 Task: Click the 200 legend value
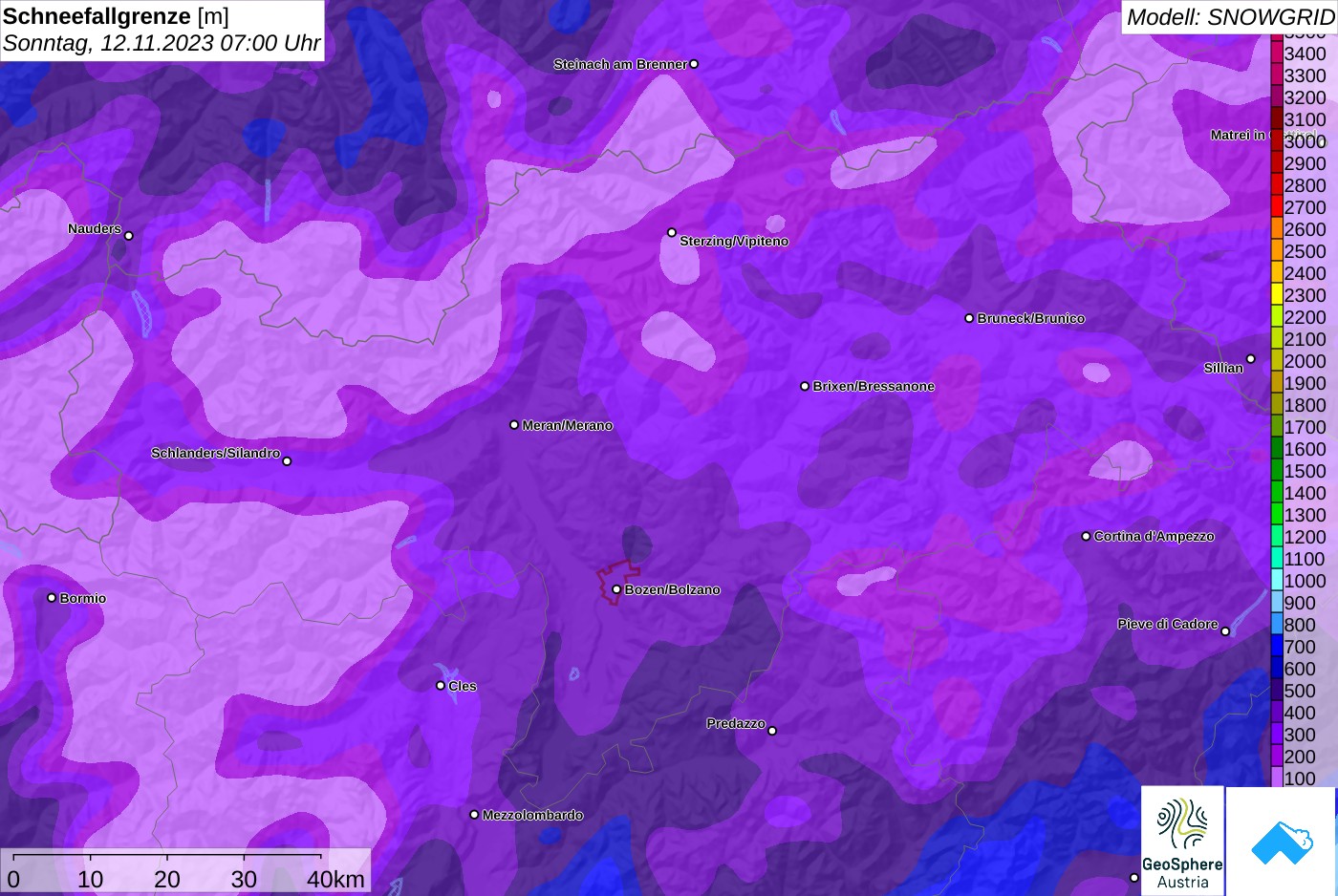coord(1300,757)
